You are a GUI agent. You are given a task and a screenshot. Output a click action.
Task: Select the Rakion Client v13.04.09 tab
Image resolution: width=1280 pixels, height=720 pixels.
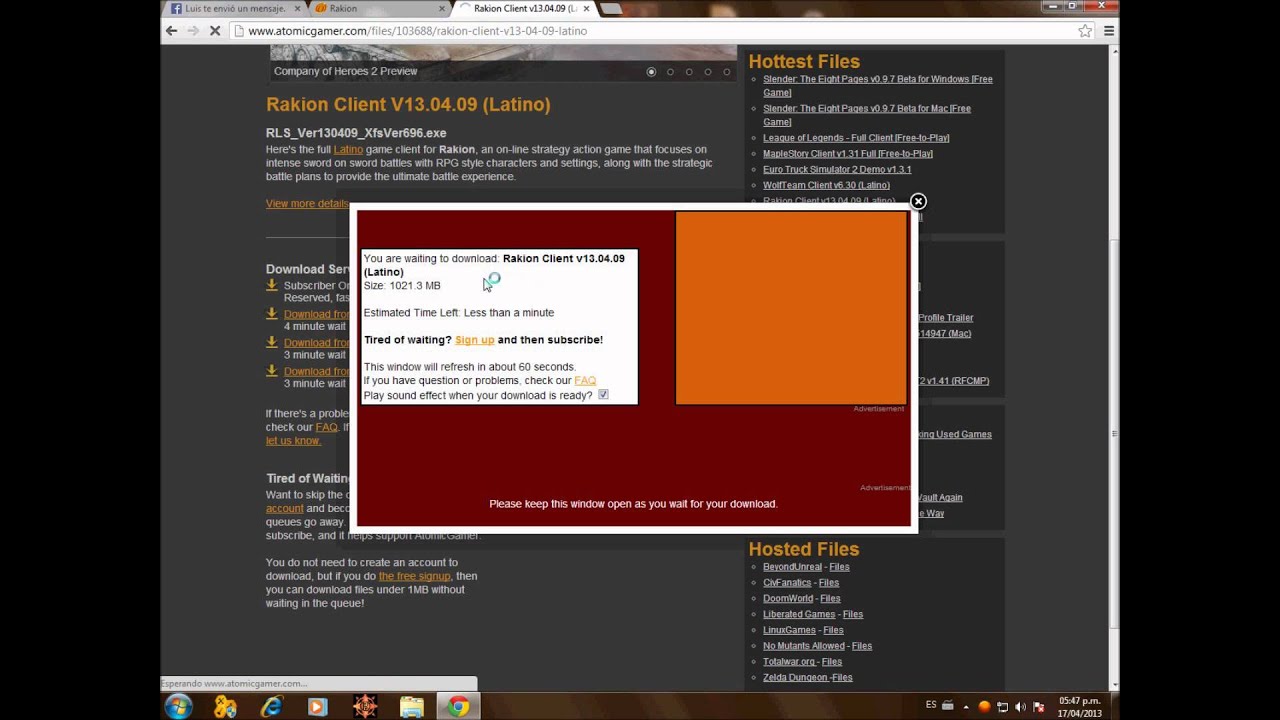click(524, 8)
